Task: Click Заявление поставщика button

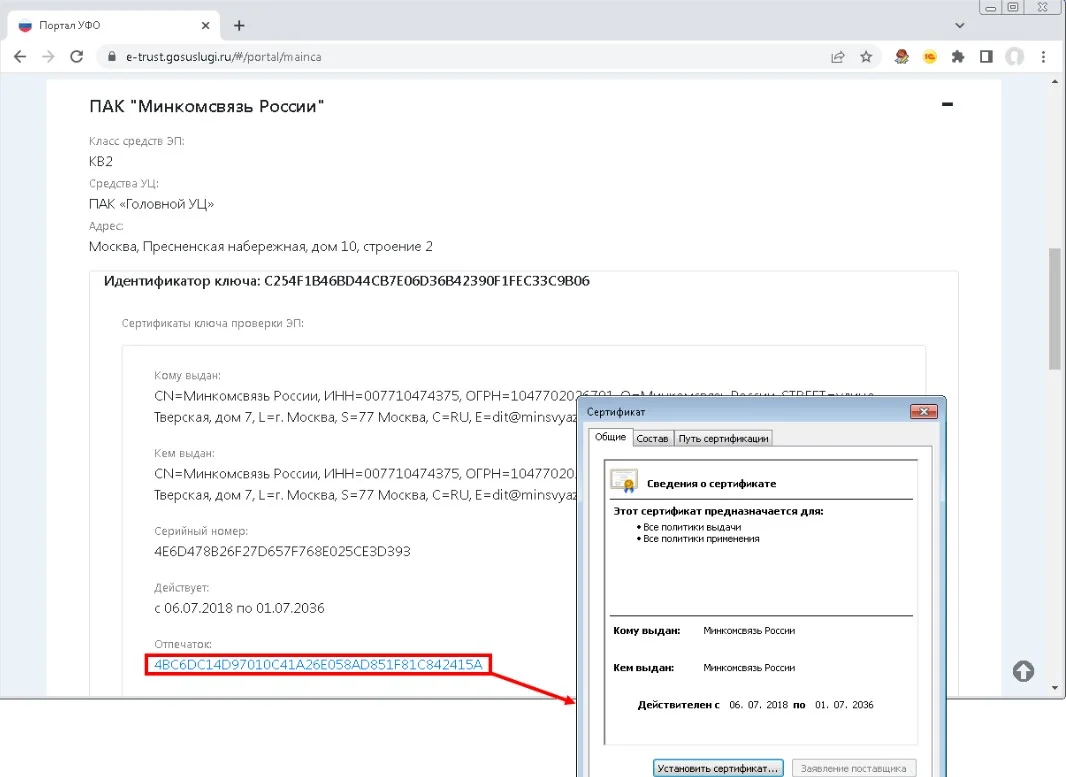Action: point(853,768)
